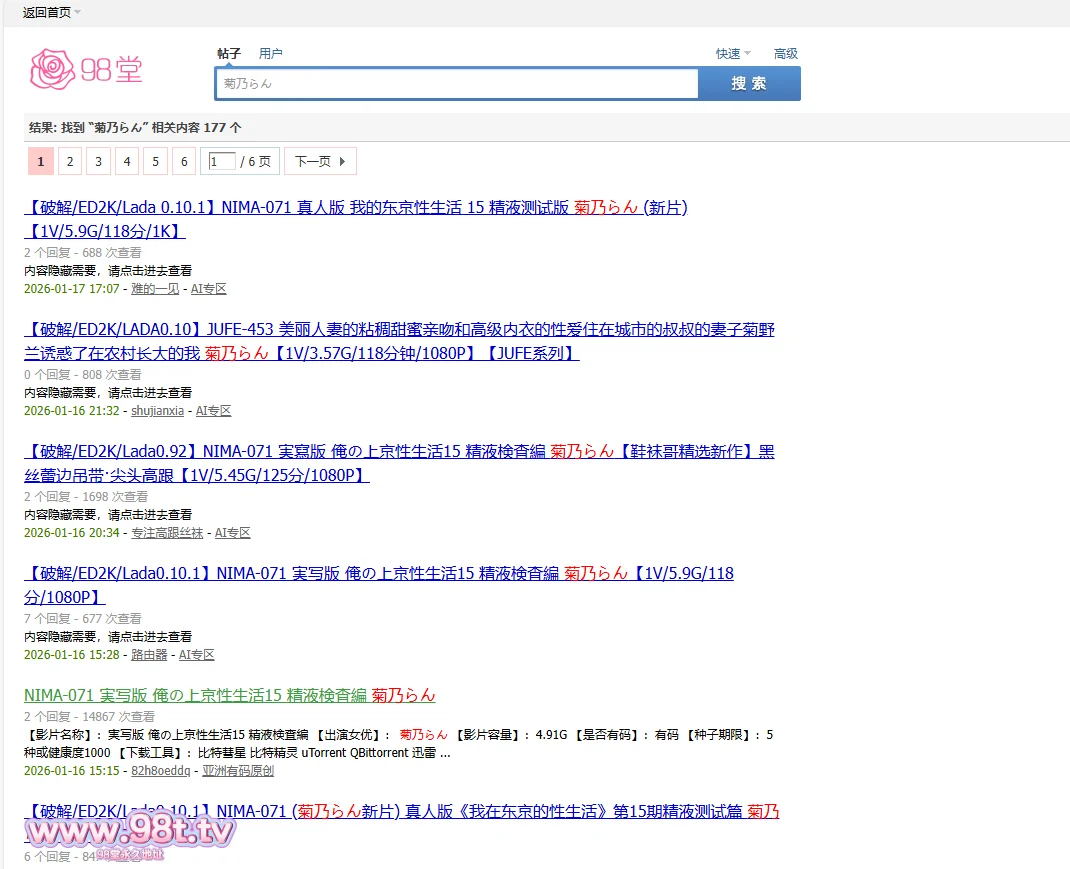Viewport: 1070px width, 869px height.
Task: Open the 高级 advanced search link
Action: click(x=785, y=54)
